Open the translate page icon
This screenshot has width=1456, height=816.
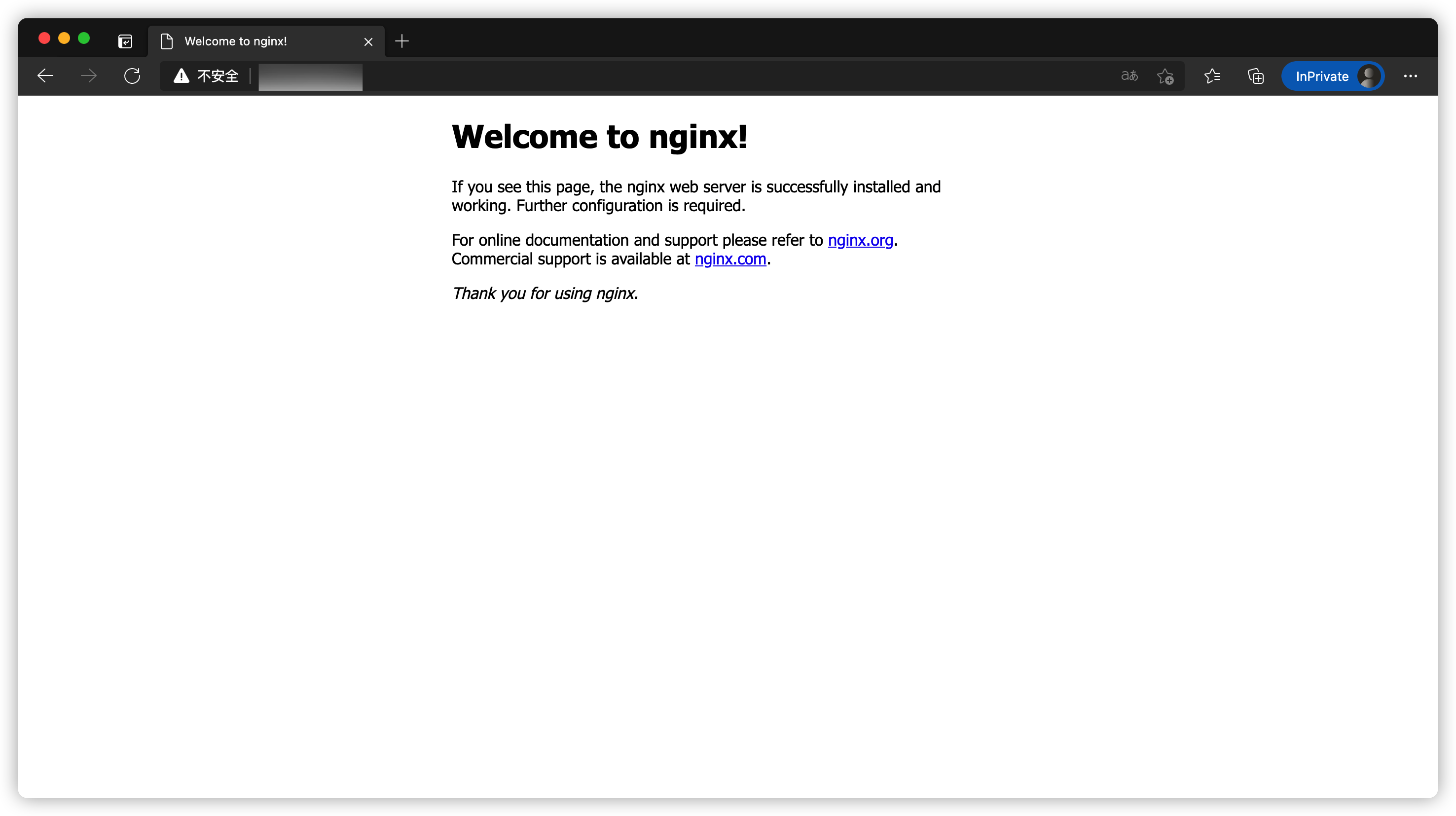pos(1128,76)
